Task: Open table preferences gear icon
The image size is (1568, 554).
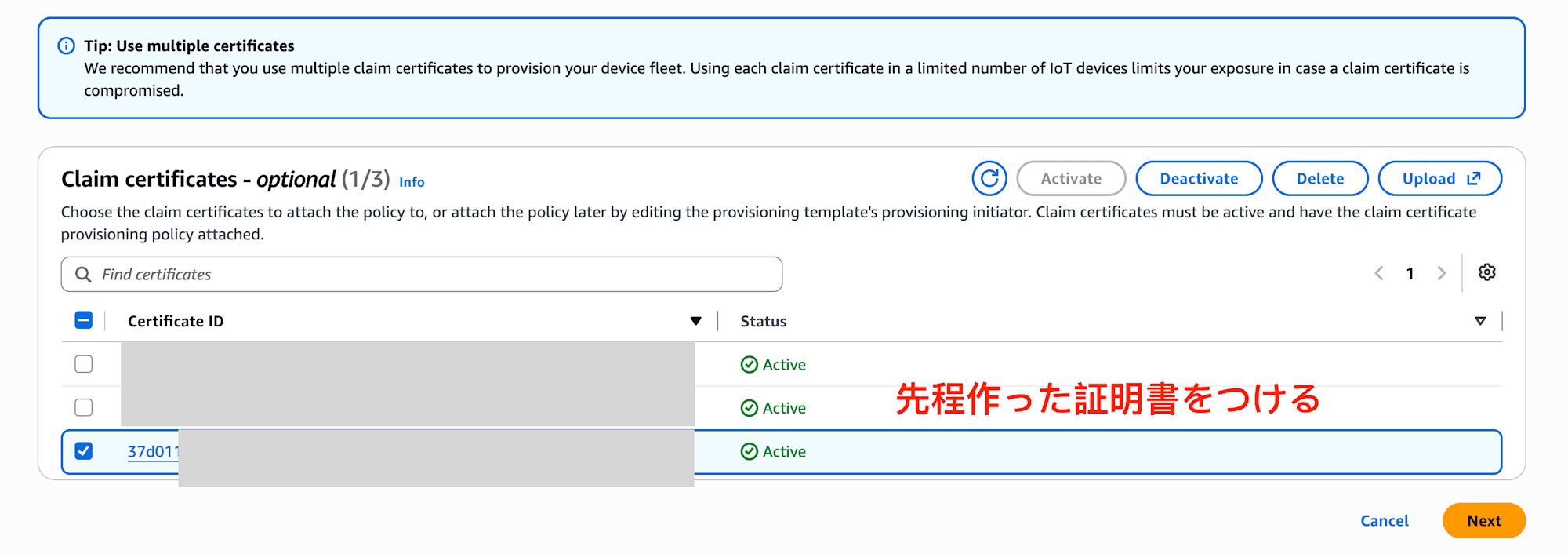Action: pos(1487,272)
